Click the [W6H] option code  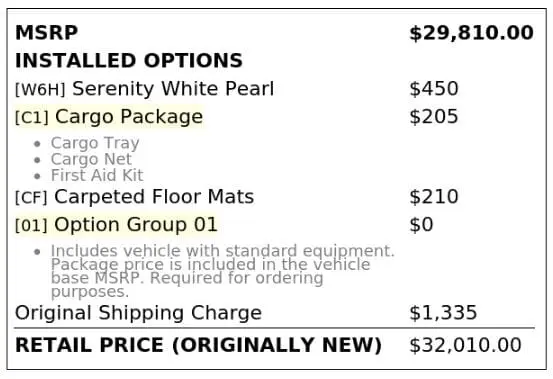click(40, 89)
